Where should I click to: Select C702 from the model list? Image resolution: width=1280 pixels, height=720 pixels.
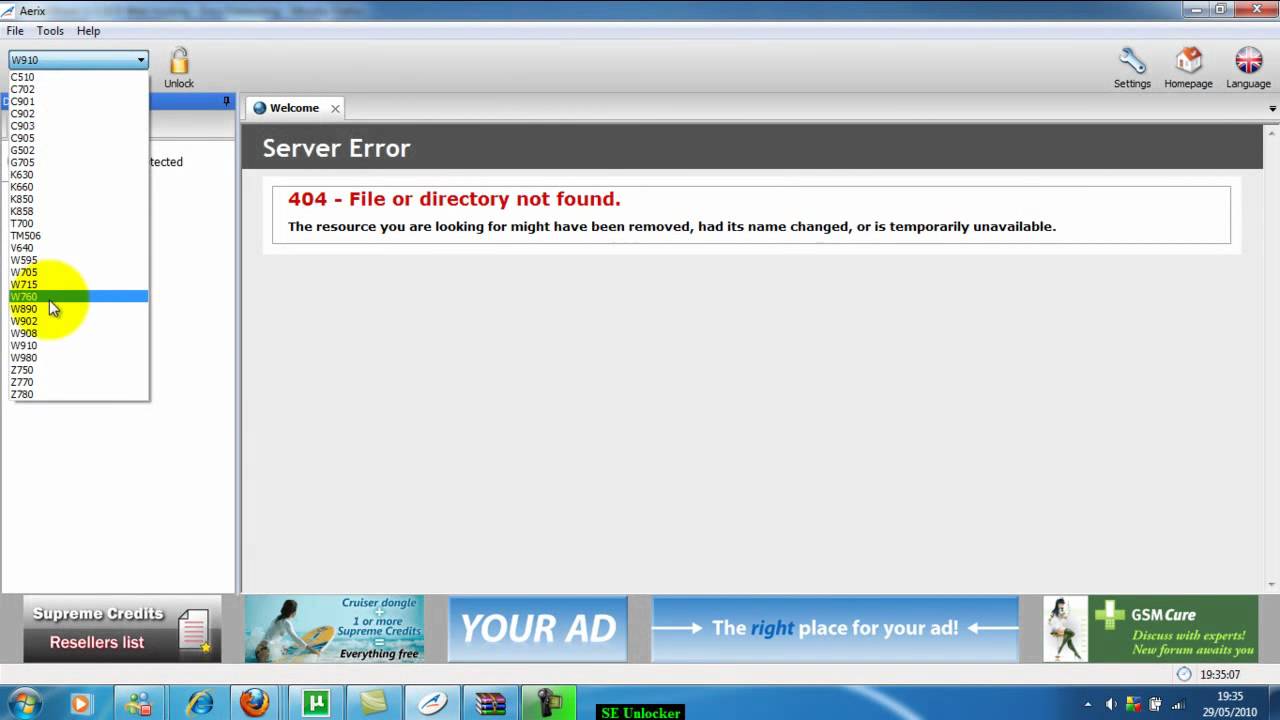coord(79,89)
